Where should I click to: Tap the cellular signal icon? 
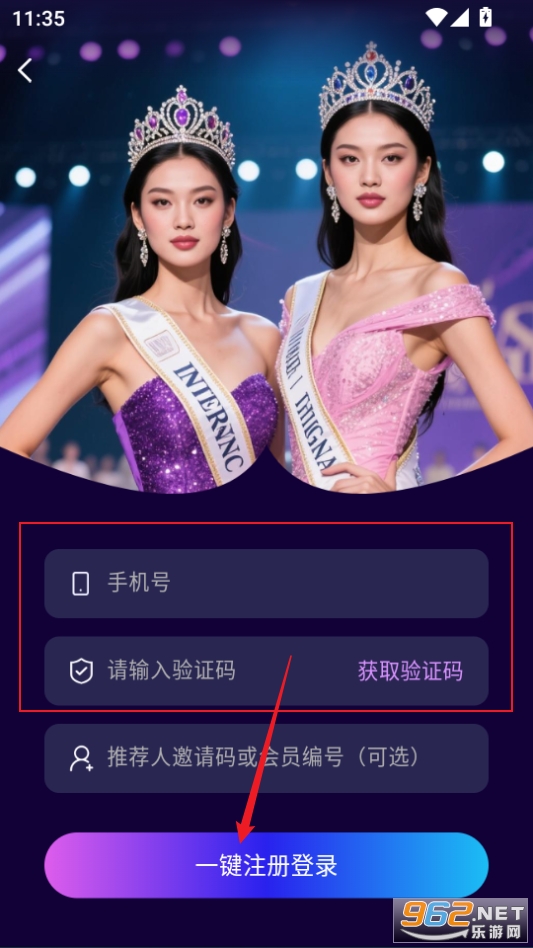[460, 18]
